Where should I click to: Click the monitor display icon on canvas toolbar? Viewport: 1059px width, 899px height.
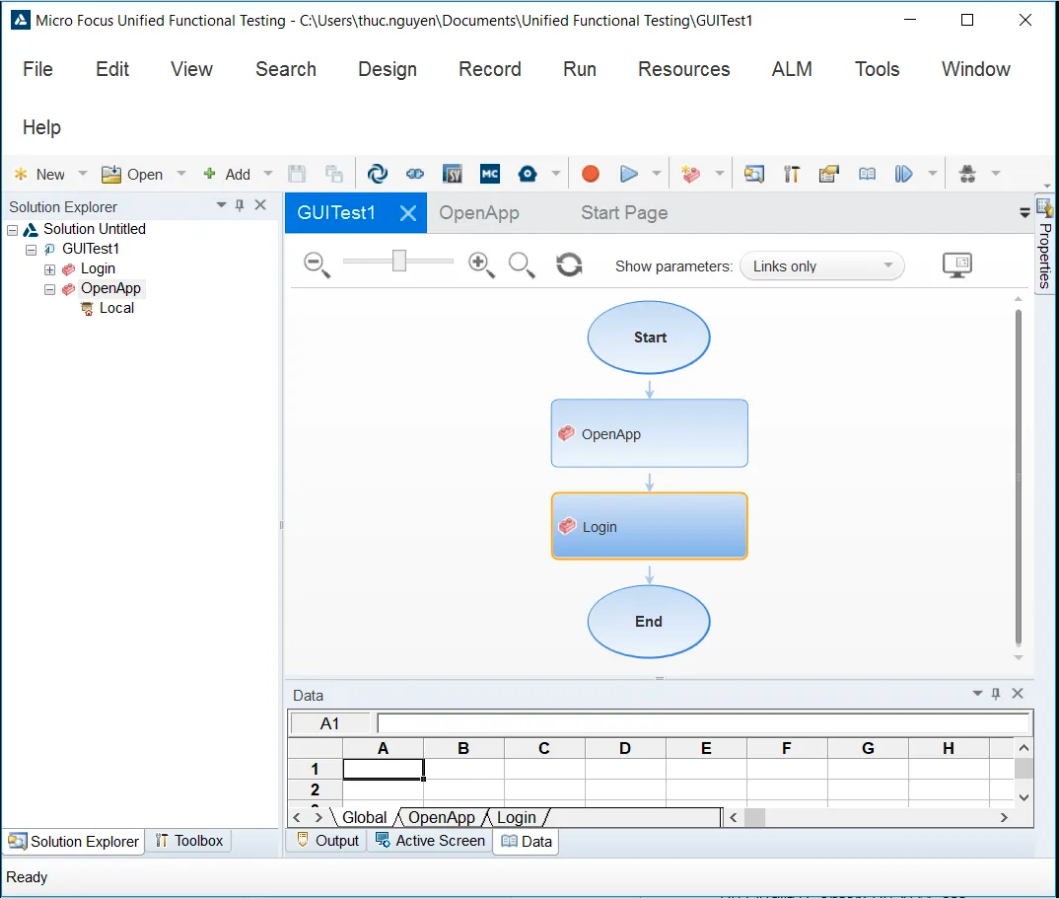click(957, 265)
